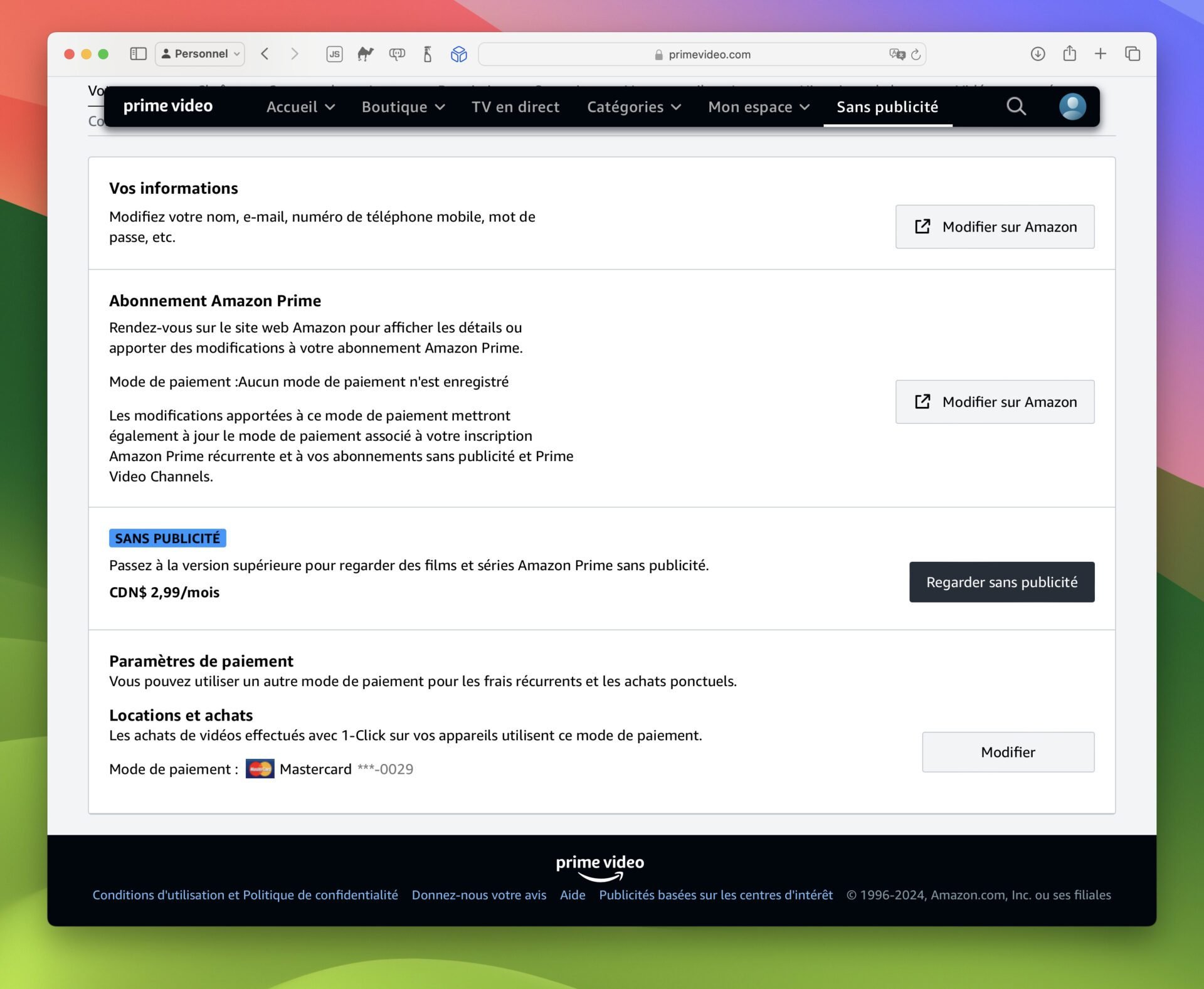Open the Personnel profile dropdown
The width and height of the screenshot is (1204, 989).
pos(200,54)
